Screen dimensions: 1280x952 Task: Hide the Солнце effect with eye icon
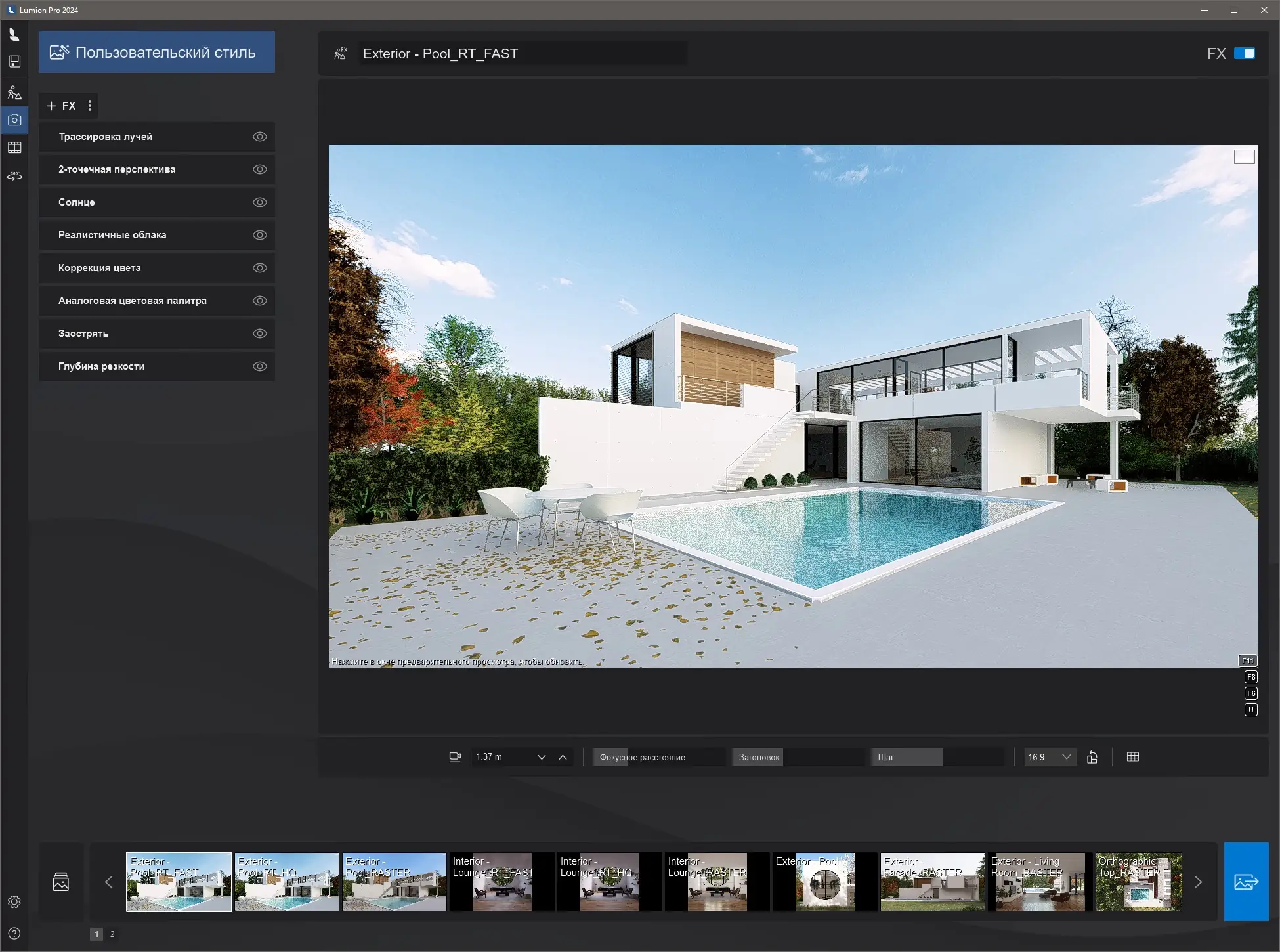pyautogui.click(x=260, y=202)
